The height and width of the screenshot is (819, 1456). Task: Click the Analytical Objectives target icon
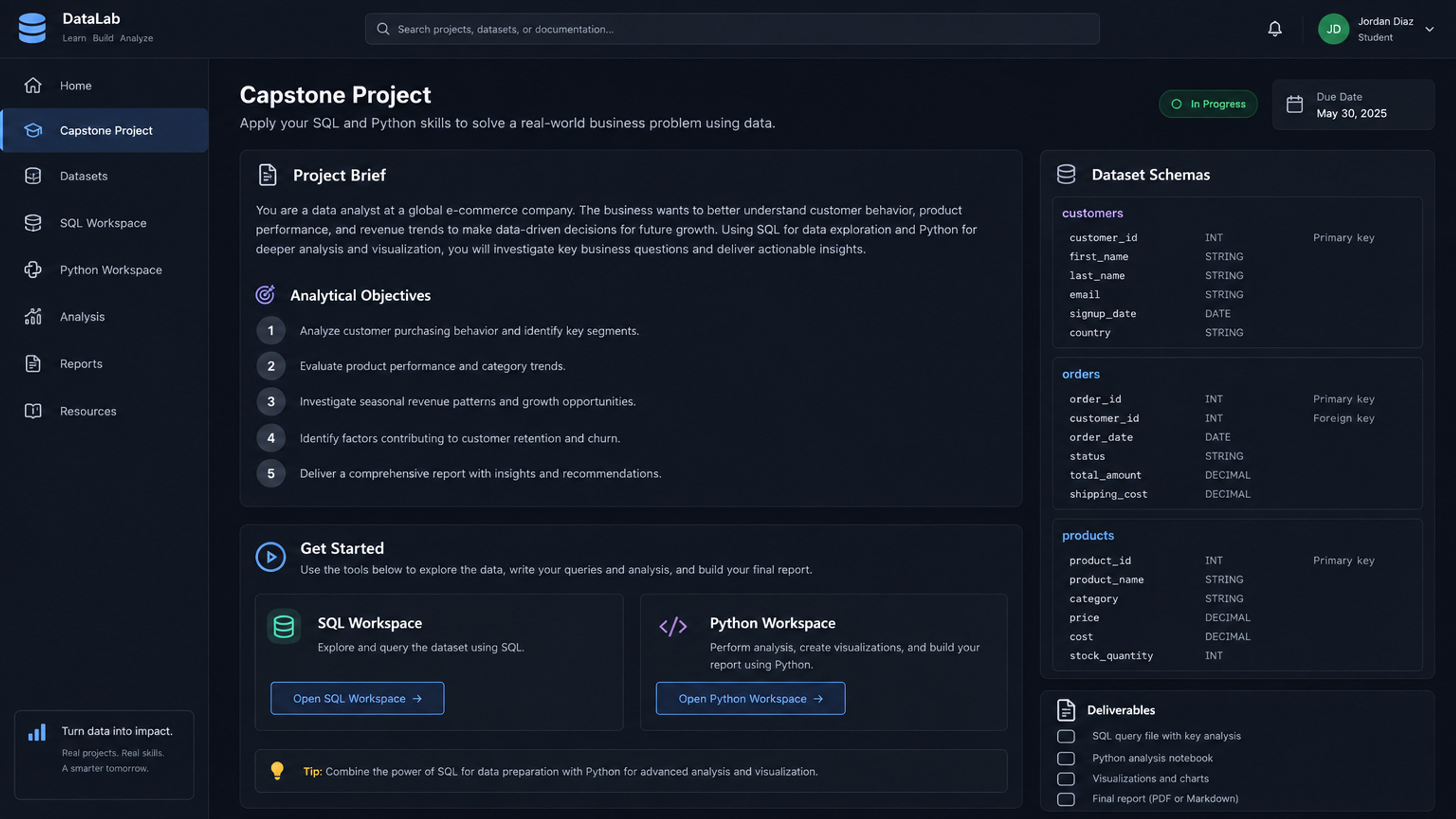click(265, 295)
